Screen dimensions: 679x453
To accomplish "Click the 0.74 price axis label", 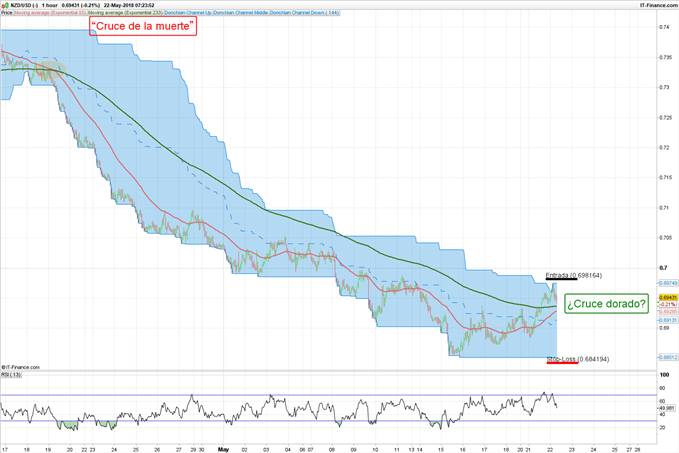I will [x=664, y=27].
